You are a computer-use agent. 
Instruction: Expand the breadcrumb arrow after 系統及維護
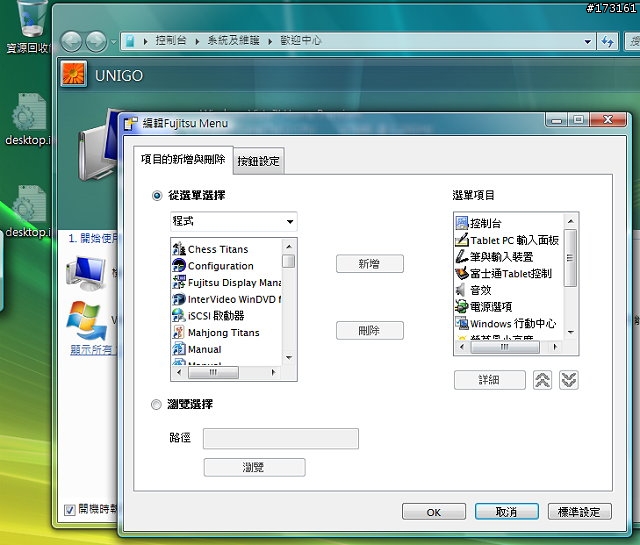pyautogui.click(x=270, y=41)
